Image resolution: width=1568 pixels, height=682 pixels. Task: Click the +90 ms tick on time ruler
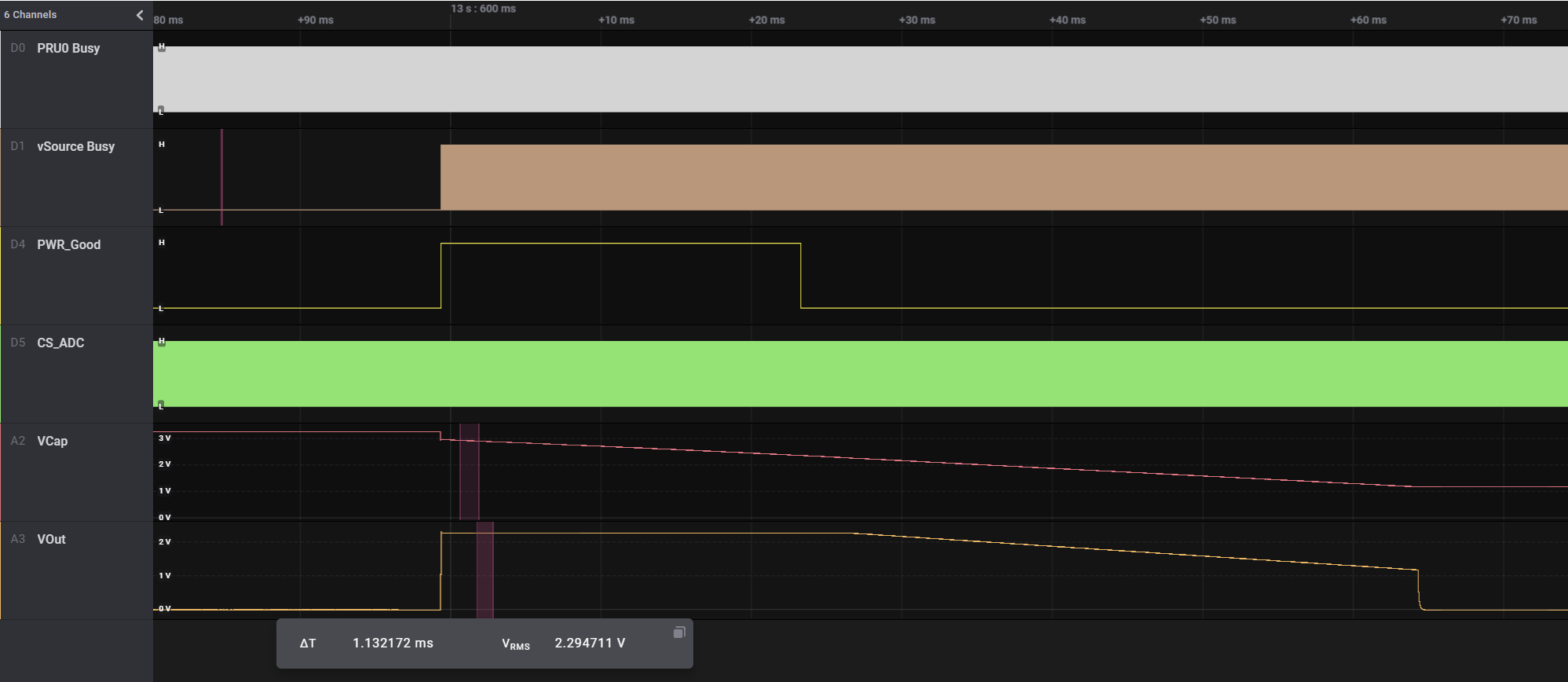(316, 20)
